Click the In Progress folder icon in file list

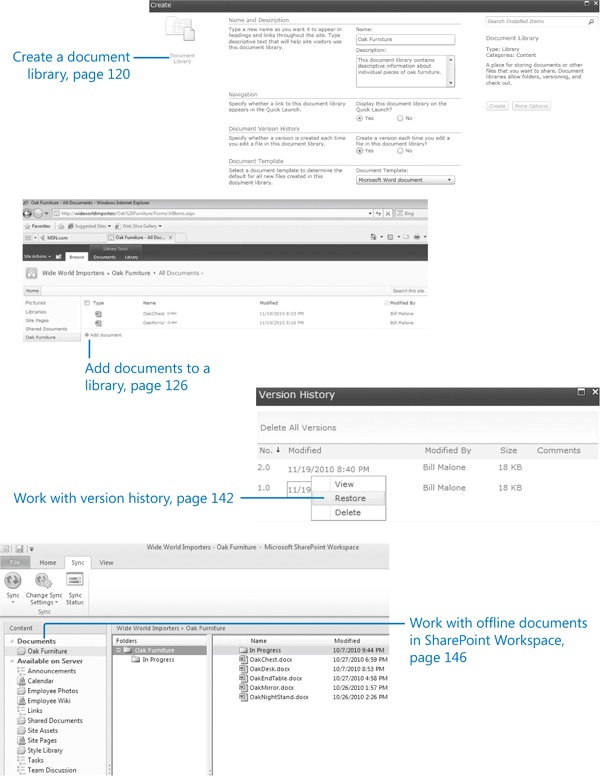click(x=243, y=650)
